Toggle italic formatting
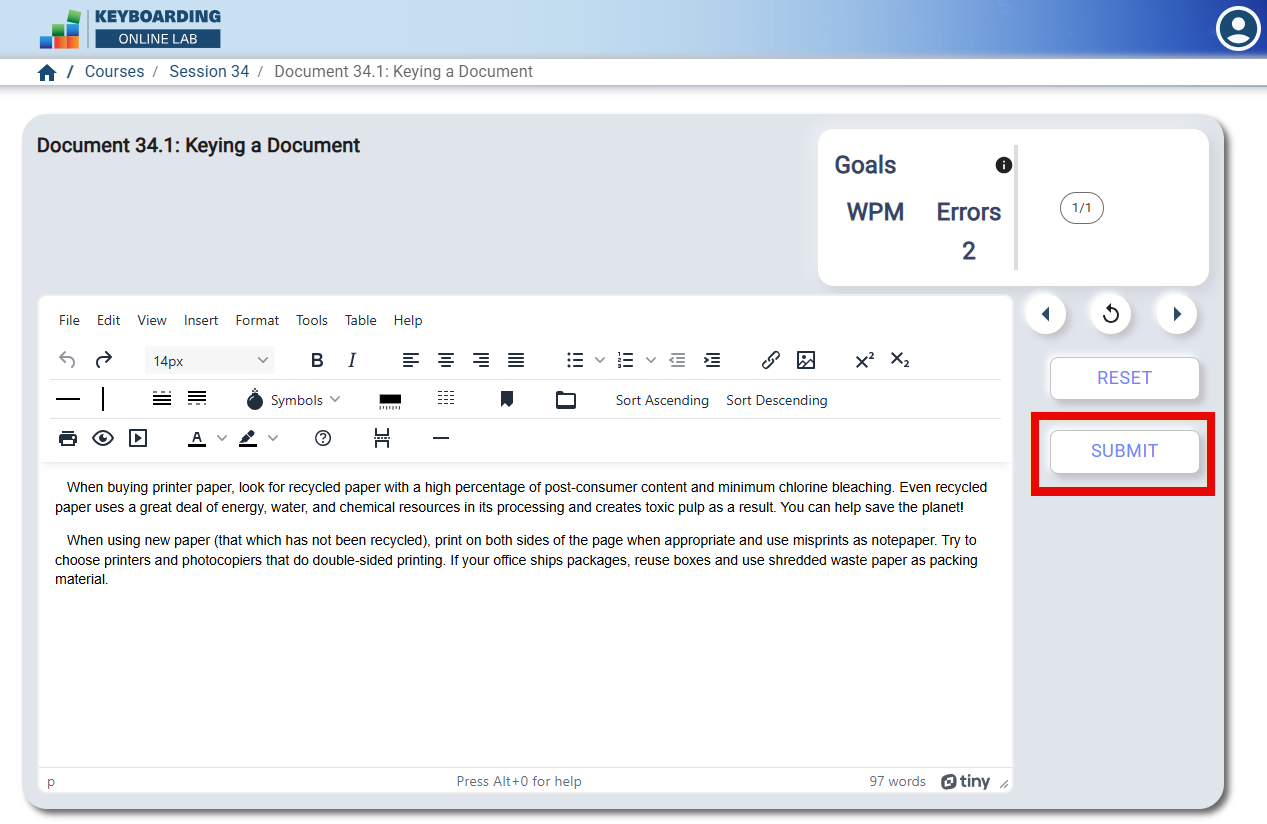The height and width of the screenshot is (824, 1267). click(x=351, y=360)
